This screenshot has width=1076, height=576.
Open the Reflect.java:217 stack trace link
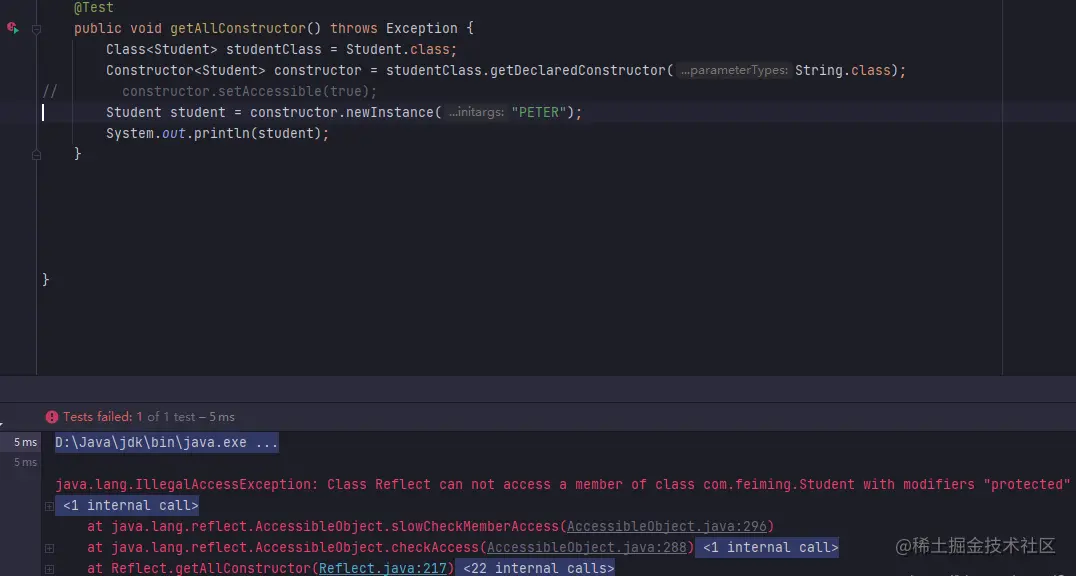(383, 568)
